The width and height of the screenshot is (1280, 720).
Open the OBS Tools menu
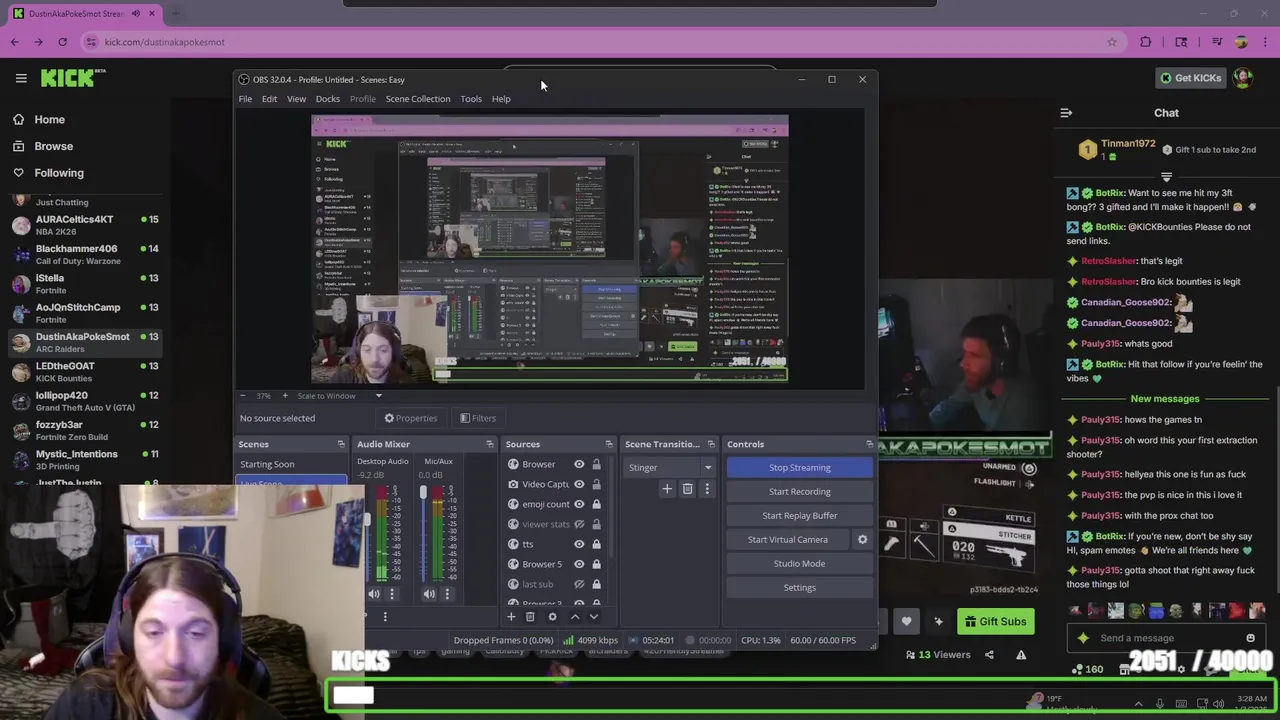471,99
